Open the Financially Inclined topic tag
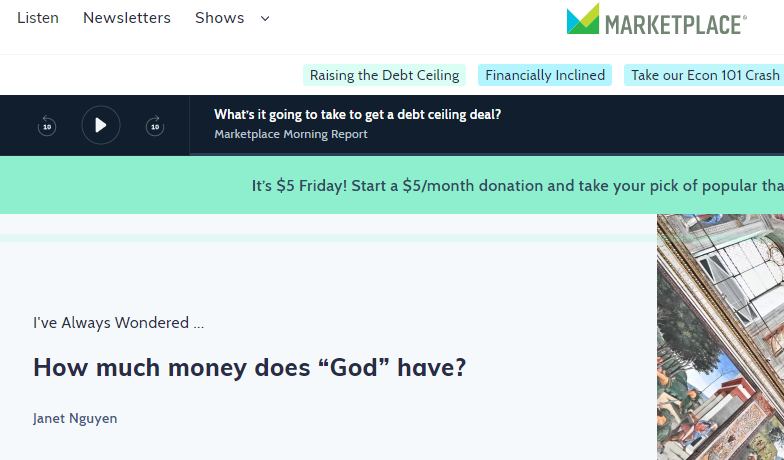 coord(545,75)
